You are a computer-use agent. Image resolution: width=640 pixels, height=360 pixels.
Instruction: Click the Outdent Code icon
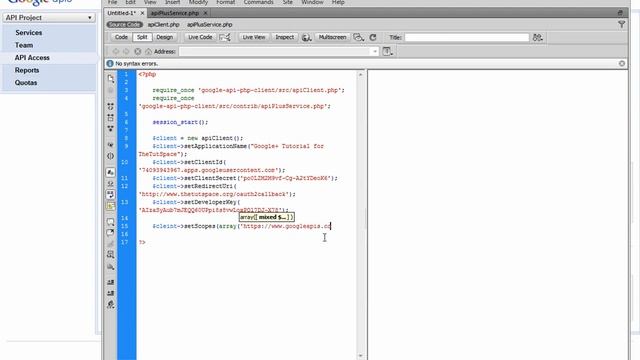coord(111,293)
